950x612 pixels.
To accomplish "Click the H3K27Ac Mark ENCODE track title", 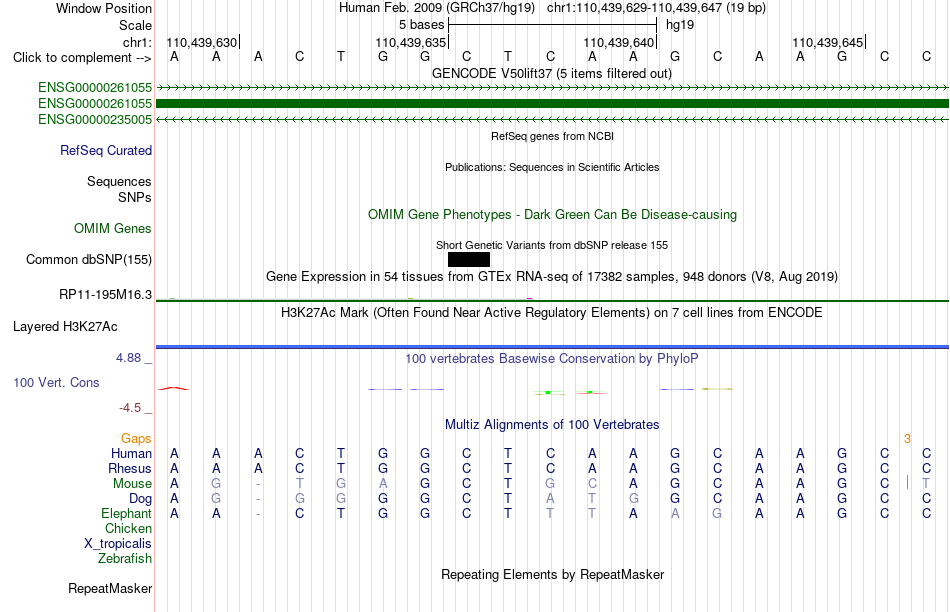I will tap(552, 313).
